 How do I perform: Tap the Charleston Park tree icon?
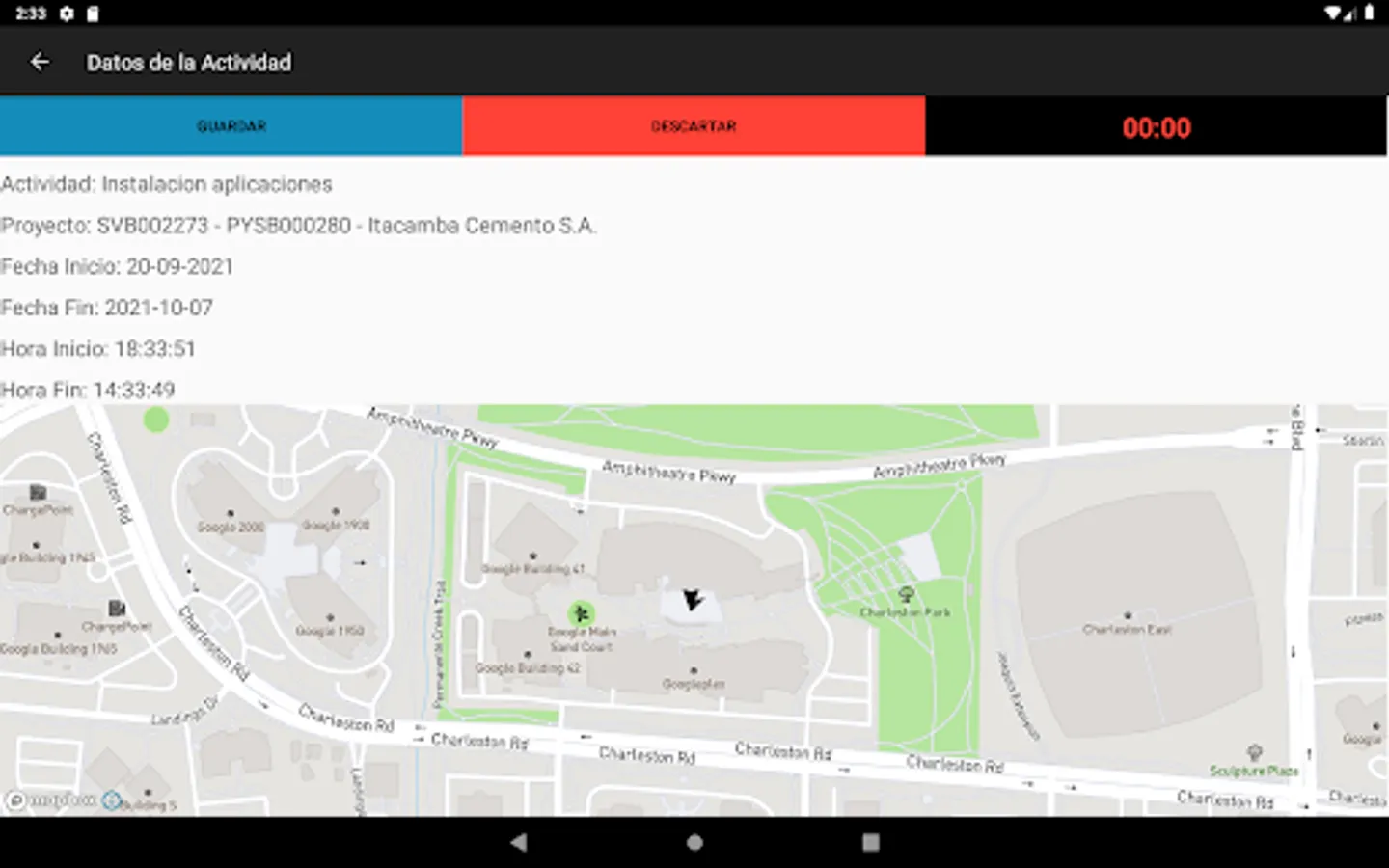905,595
